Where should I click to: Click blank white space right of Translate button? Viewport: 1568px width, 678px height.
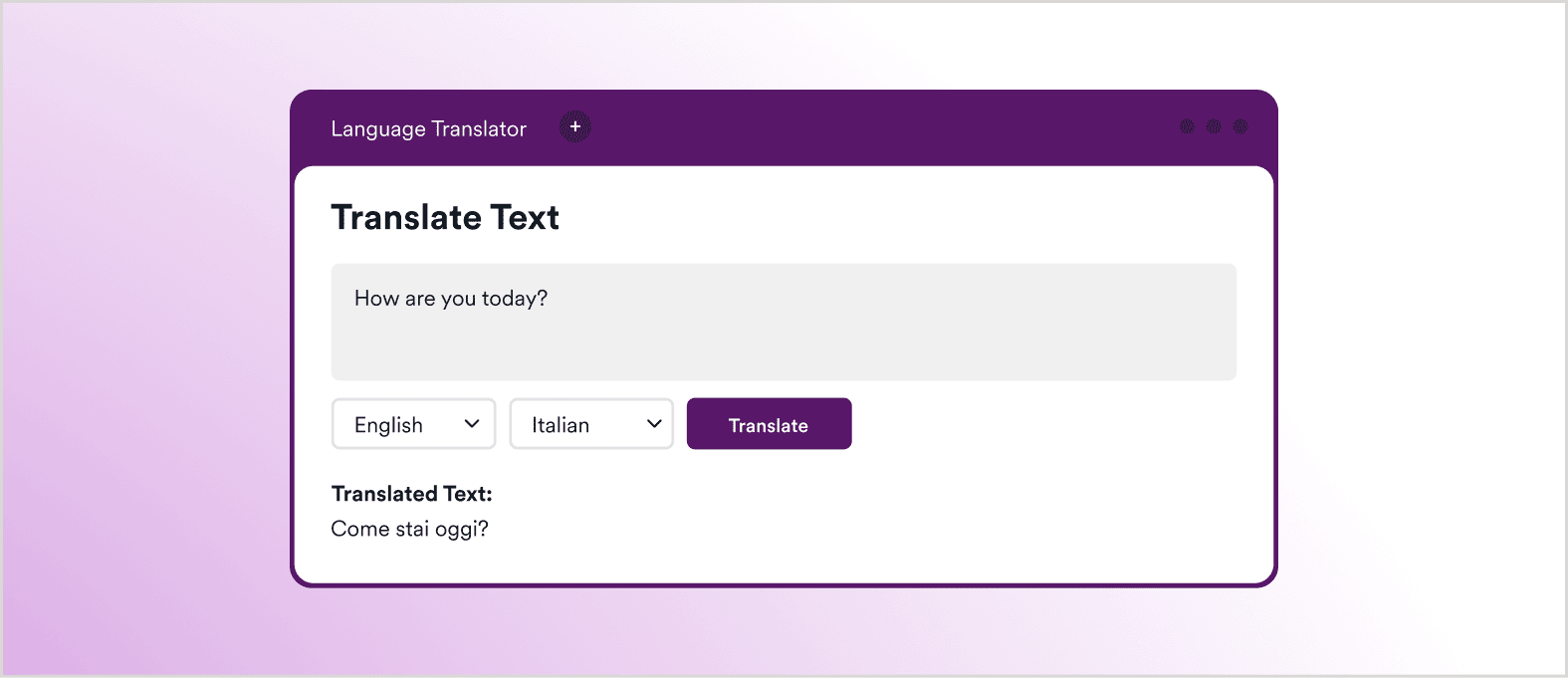pos(1045,424)
